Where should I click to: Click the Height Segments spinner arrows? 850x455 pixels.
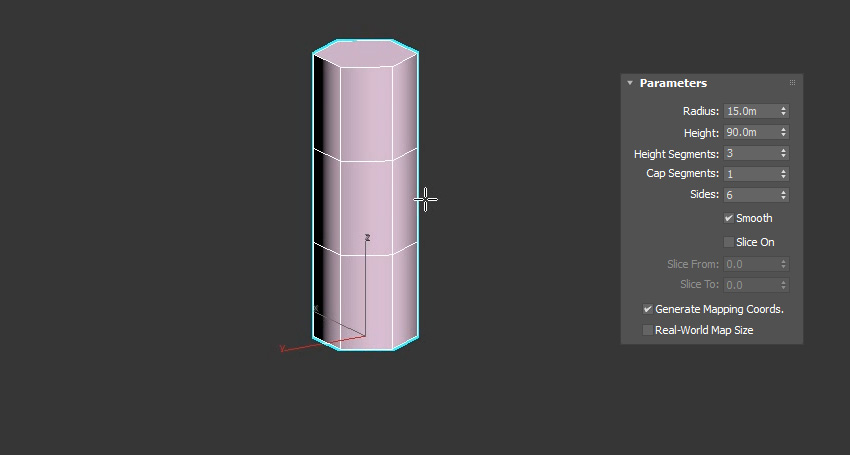click(x=783, y=153)
